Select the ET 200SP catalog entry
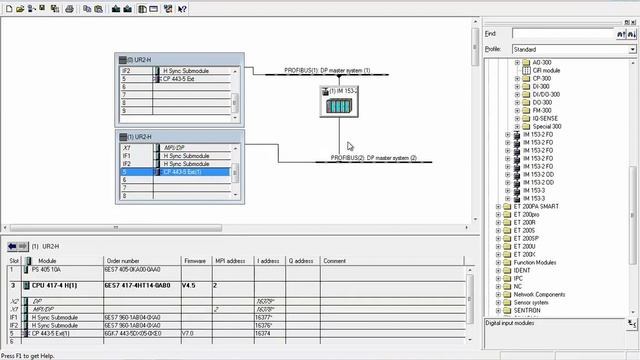This screenshot has height=360, width=640. point(526,238)
